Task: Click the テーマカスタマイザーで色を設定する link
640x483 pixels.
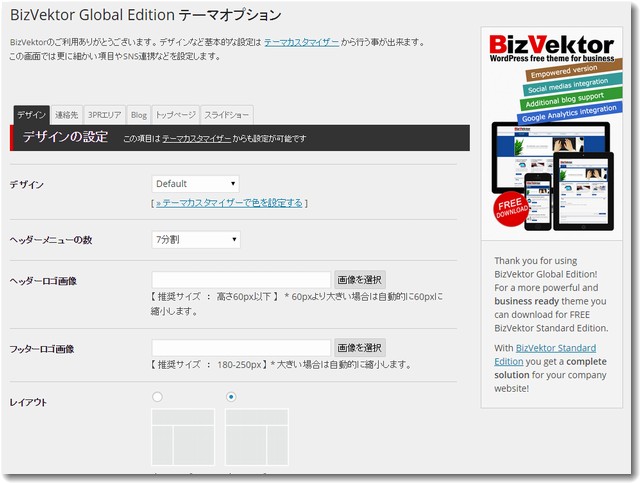Action: coord(229,203)
